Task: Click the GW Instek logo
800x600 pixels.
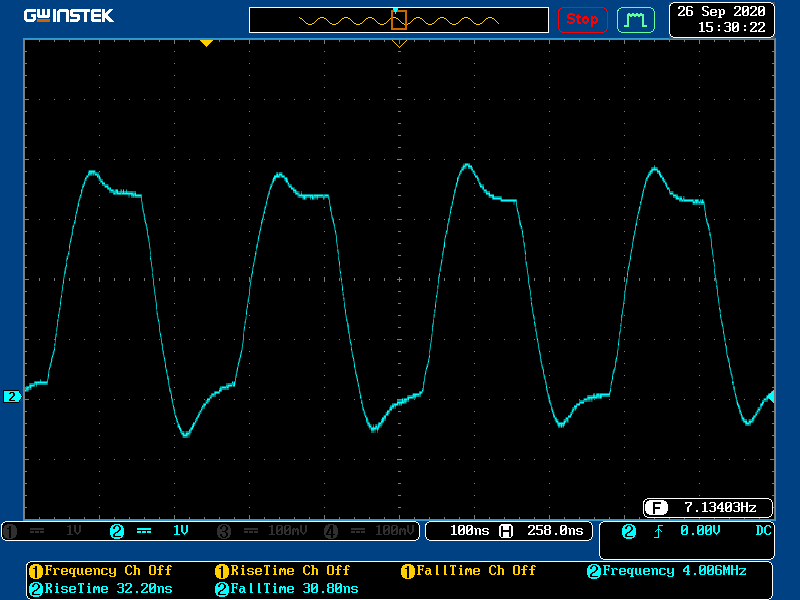Action: point(69,17)
